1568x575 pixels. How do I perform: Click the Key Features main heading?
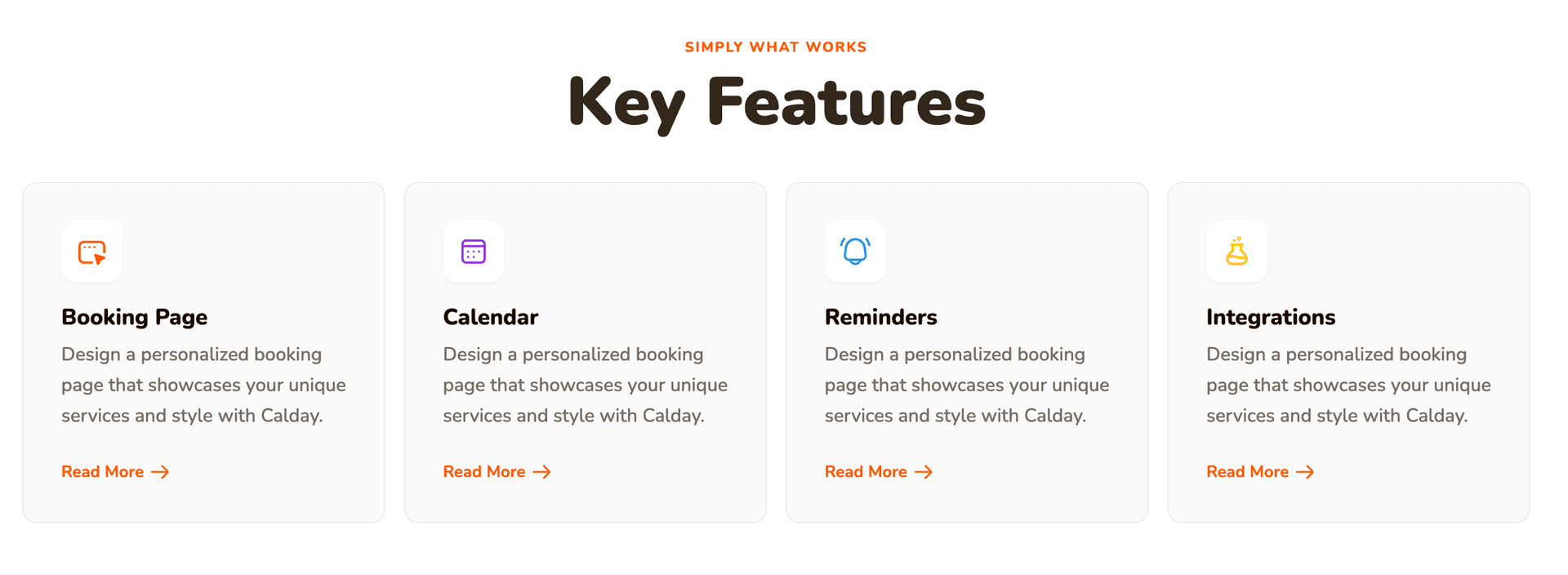pos(777,102)
